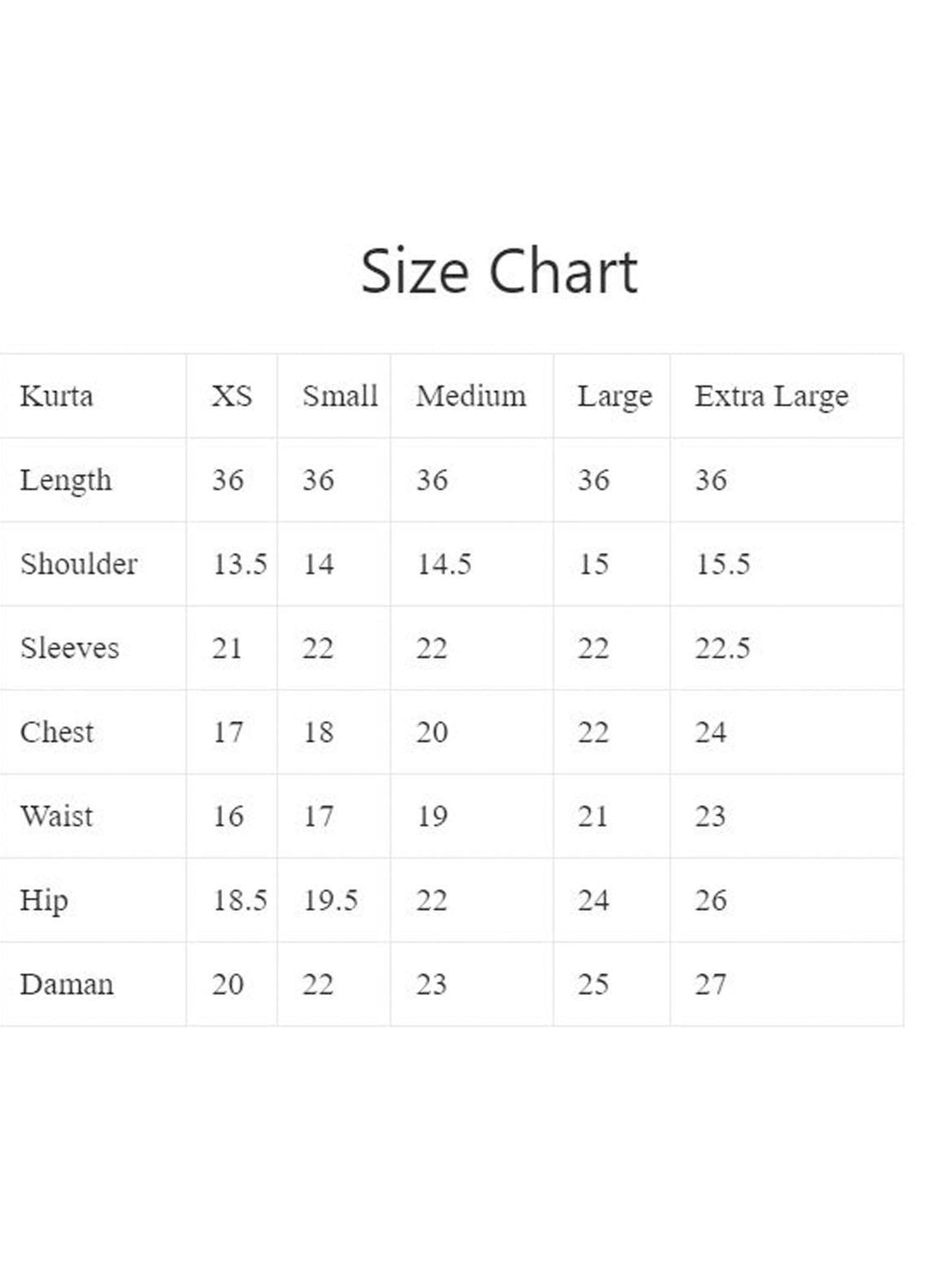Screen dimensions: 926x1288
Task: Click the Chest row label
Action: (x=57, y=732)
